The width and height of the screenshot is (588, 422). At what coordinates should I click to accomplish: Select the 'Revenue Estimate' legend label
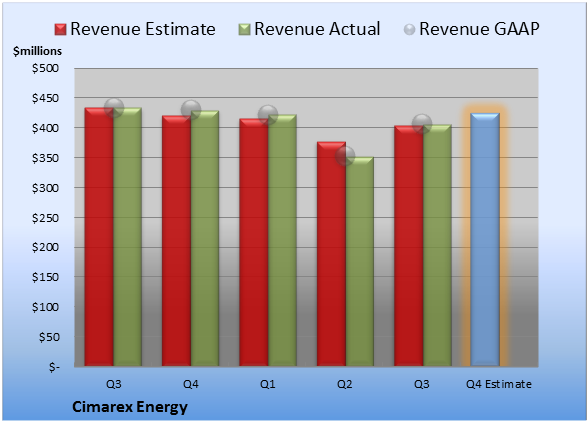[x=143, y=29]
